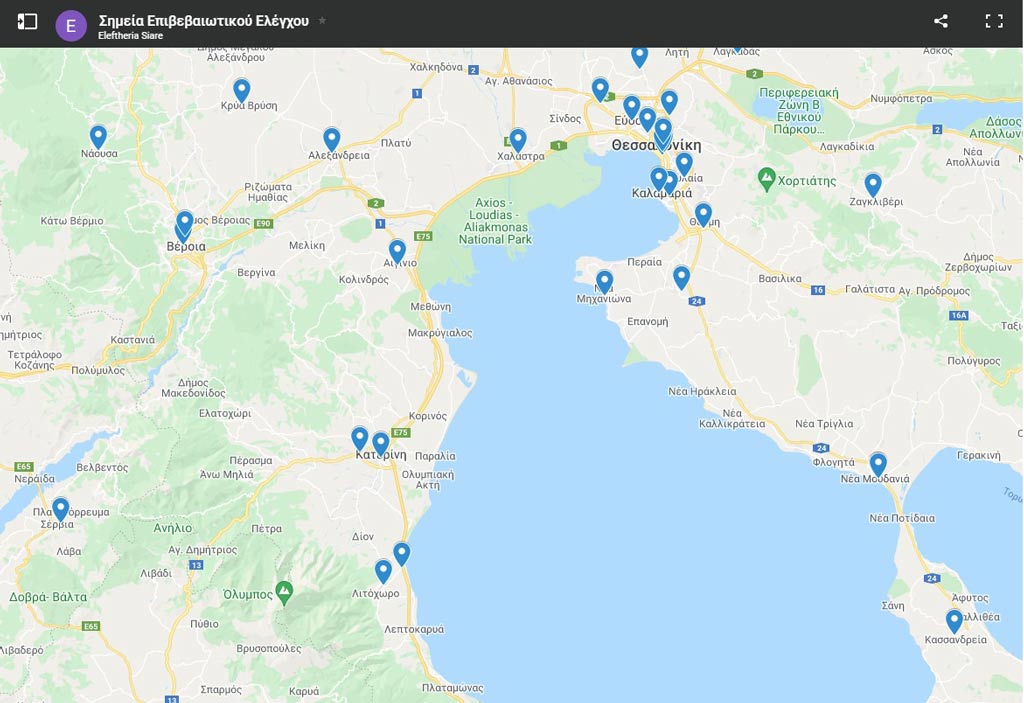Click the author name Eleftheria Siare
The width and height of the screenshot is (1024, 703).
coord(130,36)
